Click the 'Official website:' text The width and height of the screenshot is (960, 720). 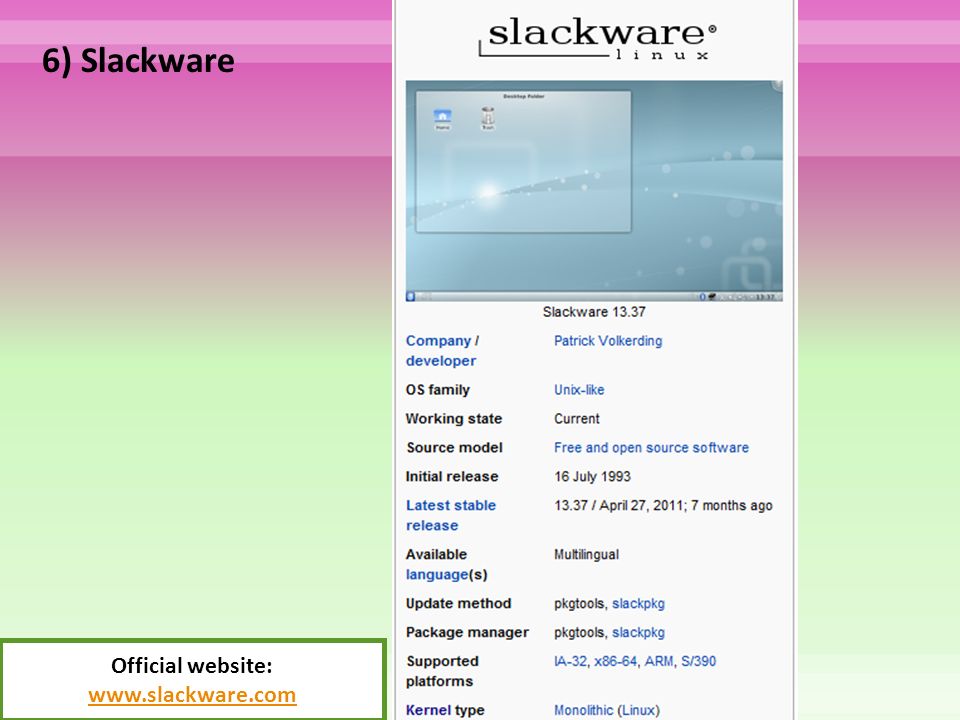pos(192,666)
